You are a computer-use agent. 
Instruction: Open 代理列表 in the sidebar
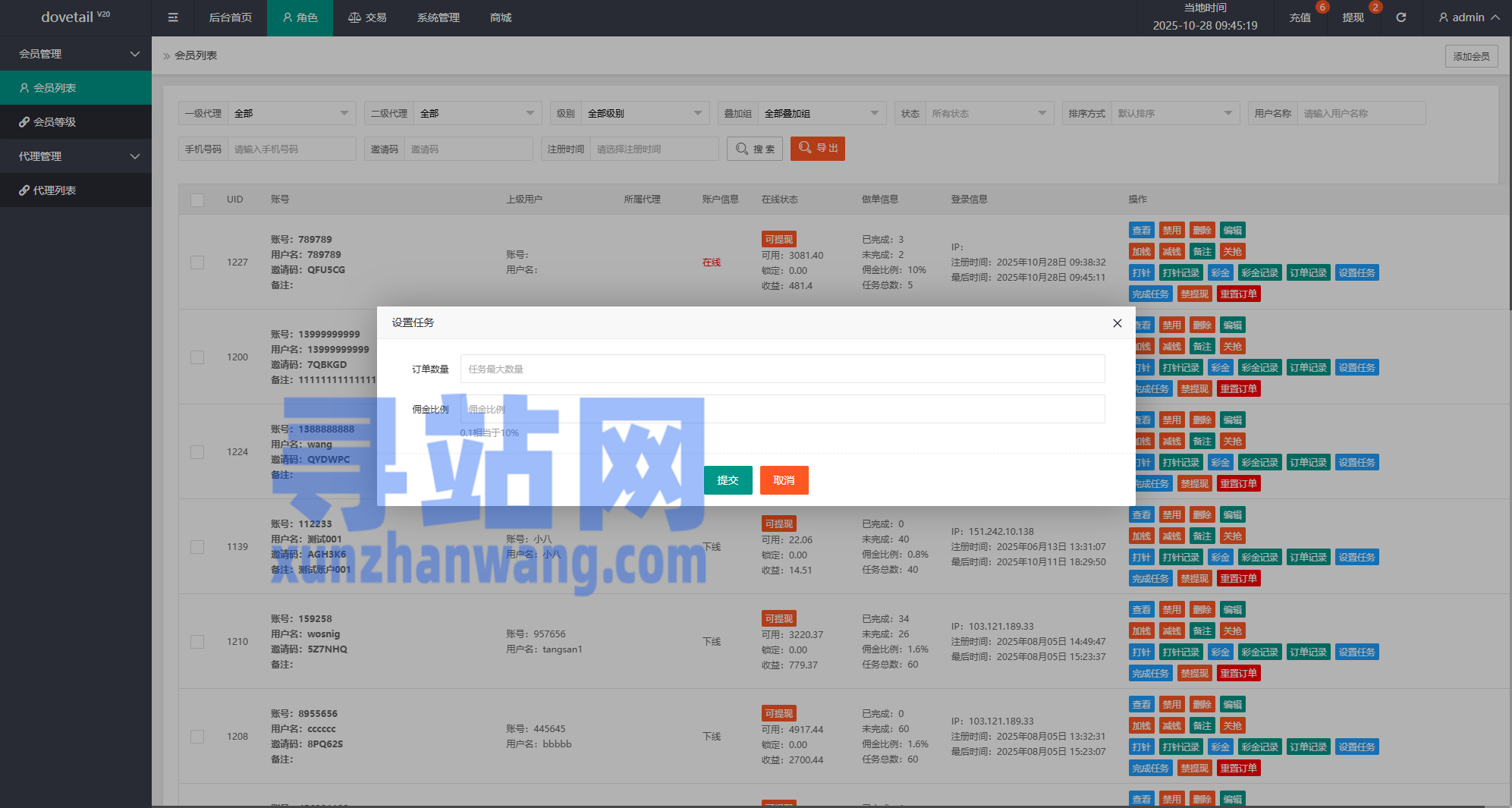click(x=76, y=190)
